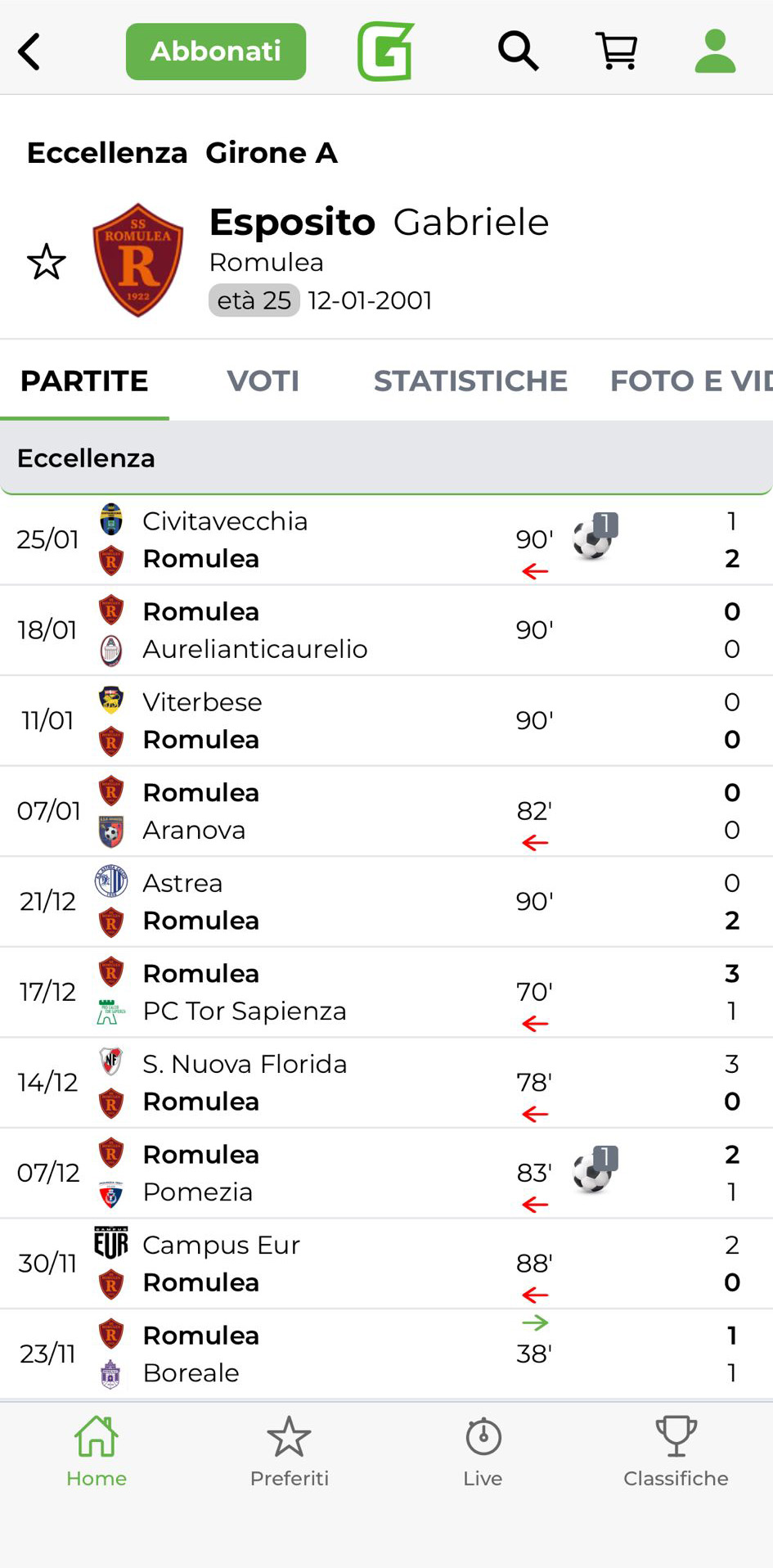773x1568 pixels.
Task: Click the goal ball icon on 07/12 match
Action: pyautogui.click(x=593, y=1172)
